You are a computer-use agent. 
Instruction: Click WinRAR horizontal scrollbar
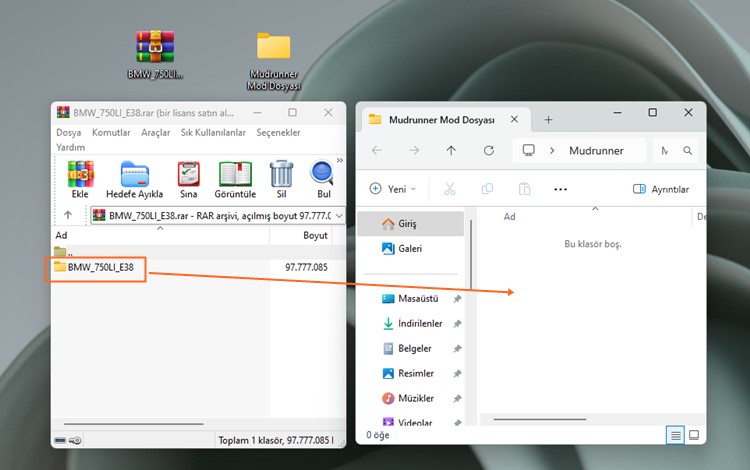(133, 424)
